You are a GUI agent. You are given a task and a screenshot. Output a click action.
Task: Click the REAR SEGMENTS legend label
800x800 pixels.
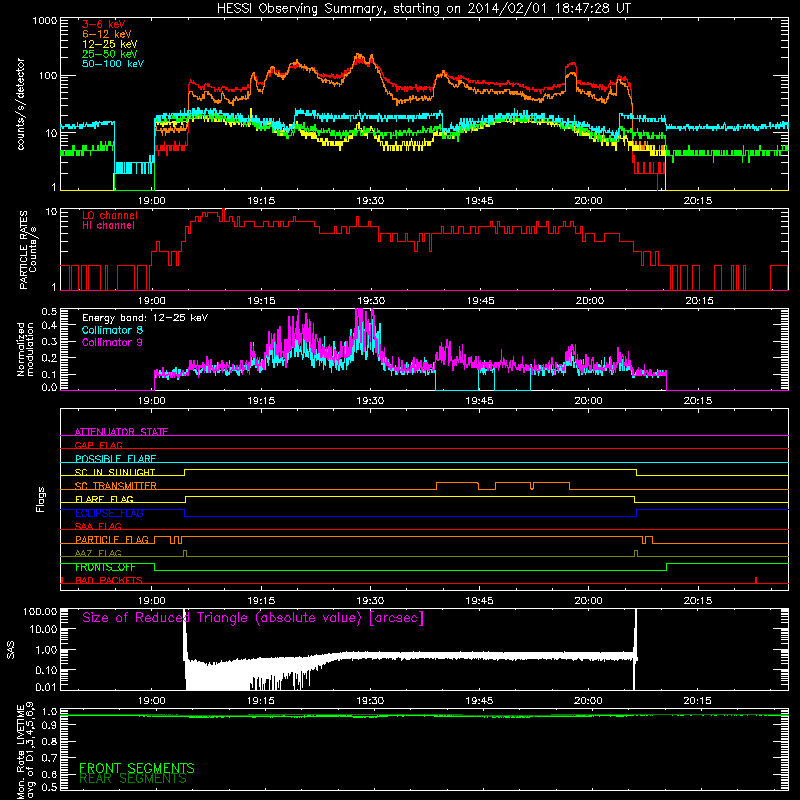133,779
